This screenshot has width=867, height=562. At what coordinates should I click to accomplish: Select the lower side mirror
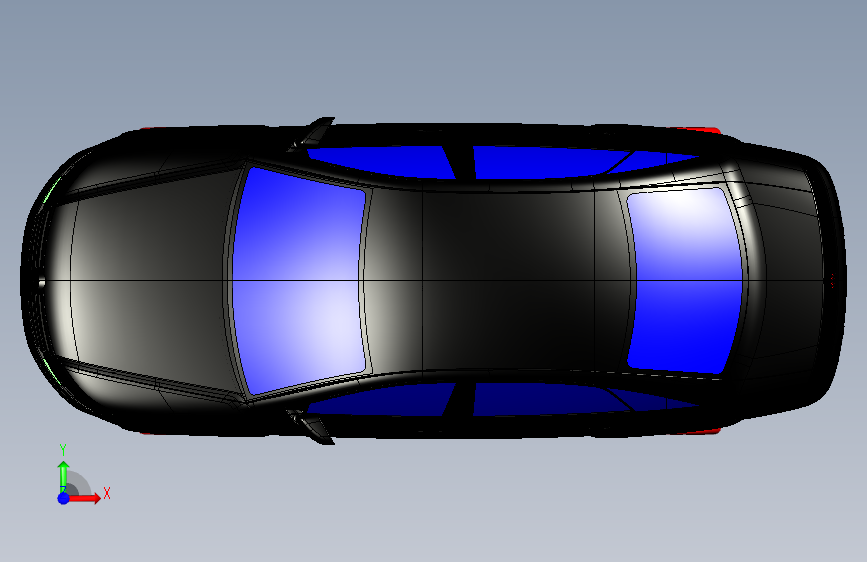click(313, 427)
